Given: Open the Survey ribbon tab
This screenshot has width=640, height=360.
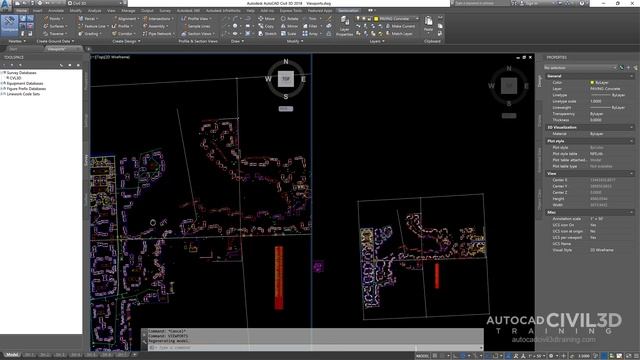Looking at the screenshot, I should click(165, 11).
